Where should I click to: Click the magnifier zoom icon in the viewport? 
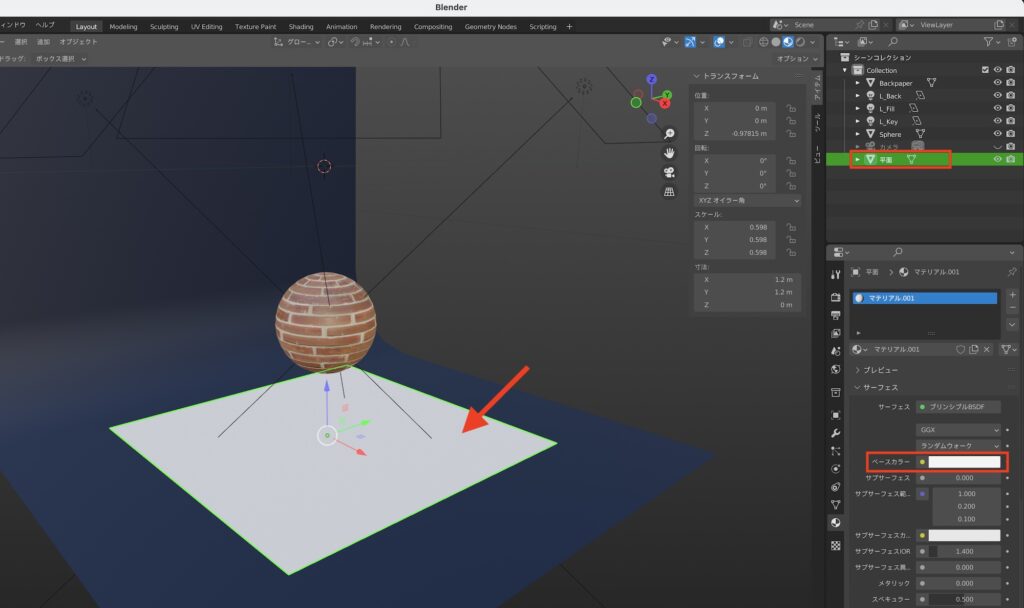point(668,133)
